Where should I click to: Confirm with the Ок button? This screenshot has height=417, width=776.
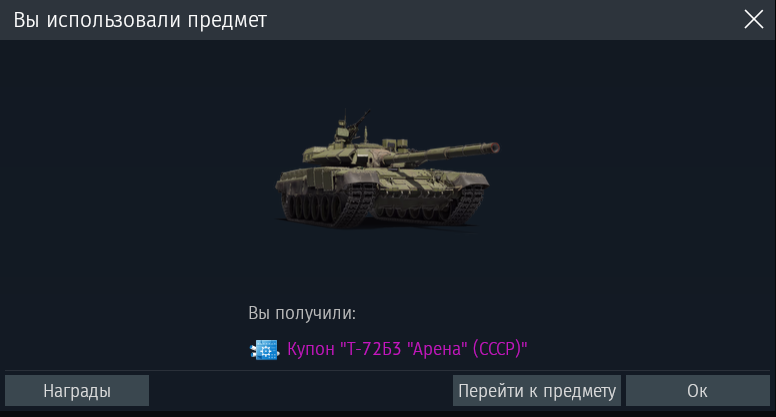(697, 391)
